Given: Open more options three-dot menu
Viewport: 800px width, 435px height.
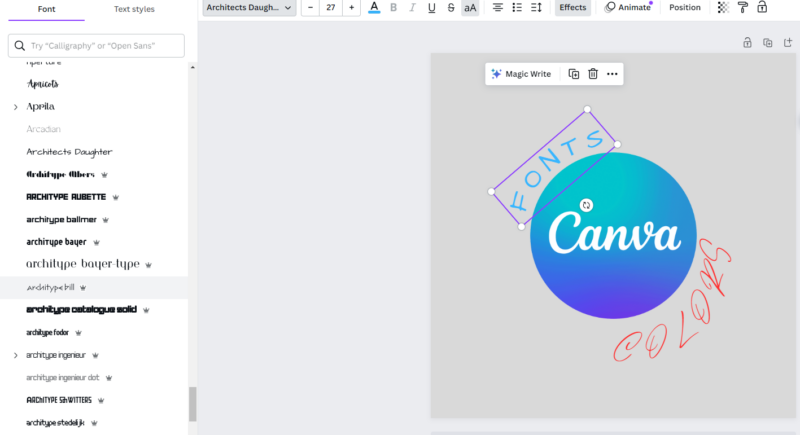Looking at the screenshot, I should tap(612, 74).
